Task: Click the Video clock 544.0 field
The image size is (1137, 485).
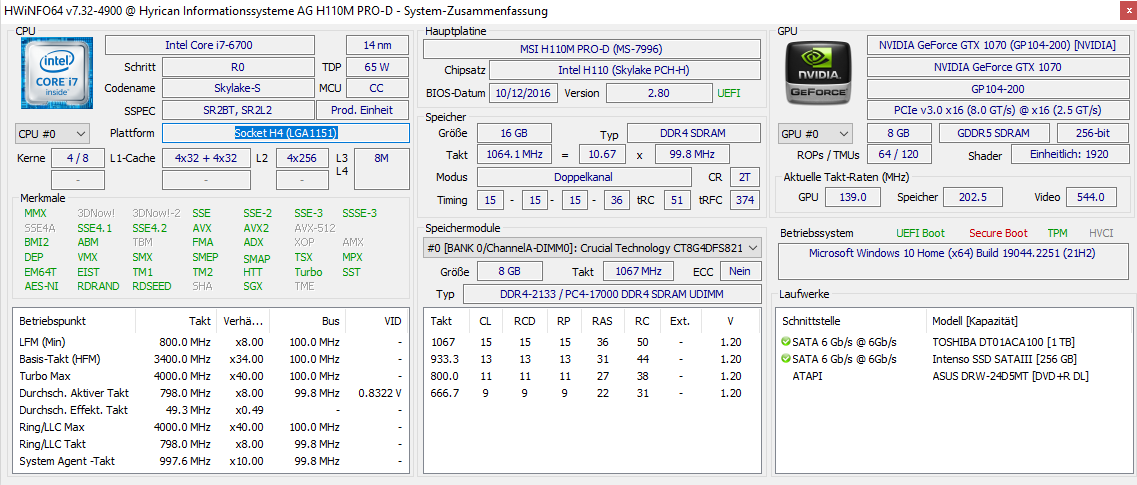Action: click(x=1091, y=197)
